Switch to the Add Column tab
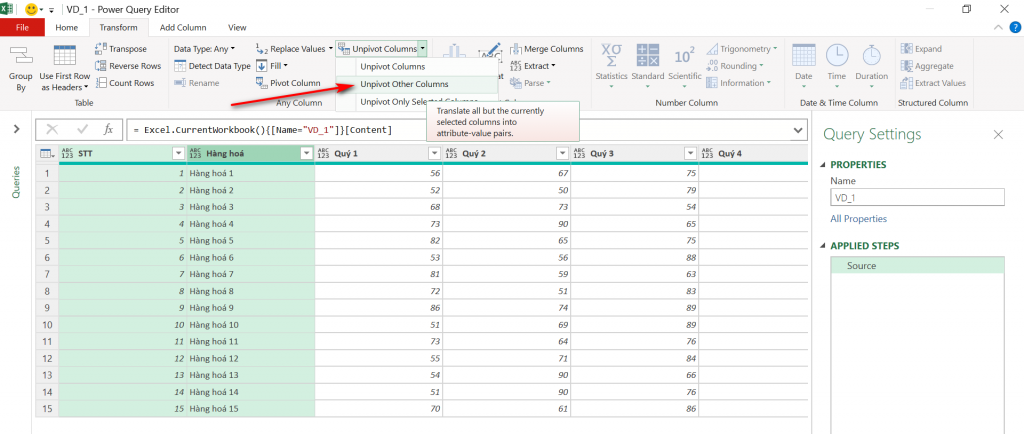1024x434 pixels. click(x=183, y=27)
